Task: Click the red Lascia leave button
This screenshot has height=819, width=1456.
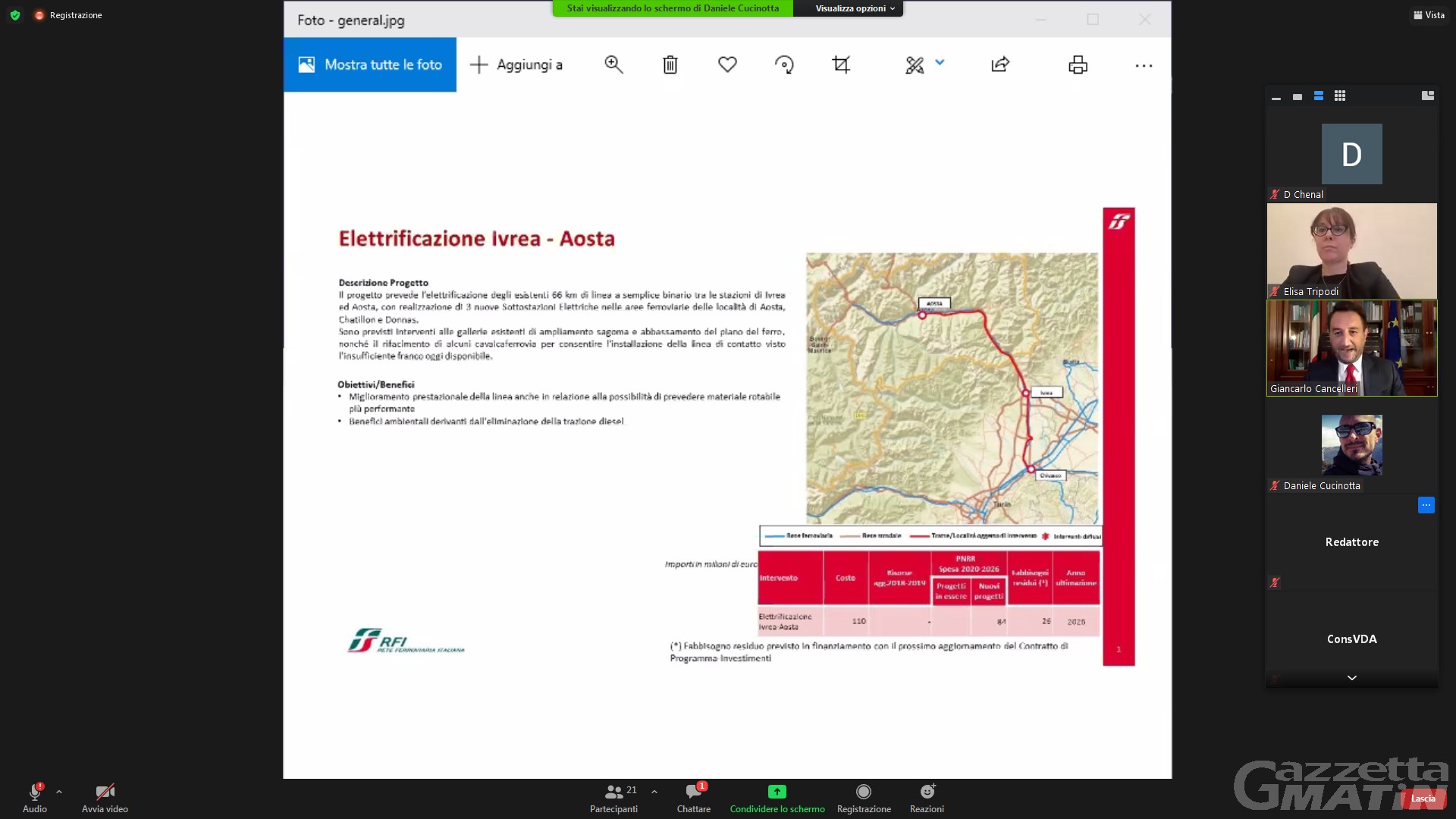Action: tap(1423, 799)
